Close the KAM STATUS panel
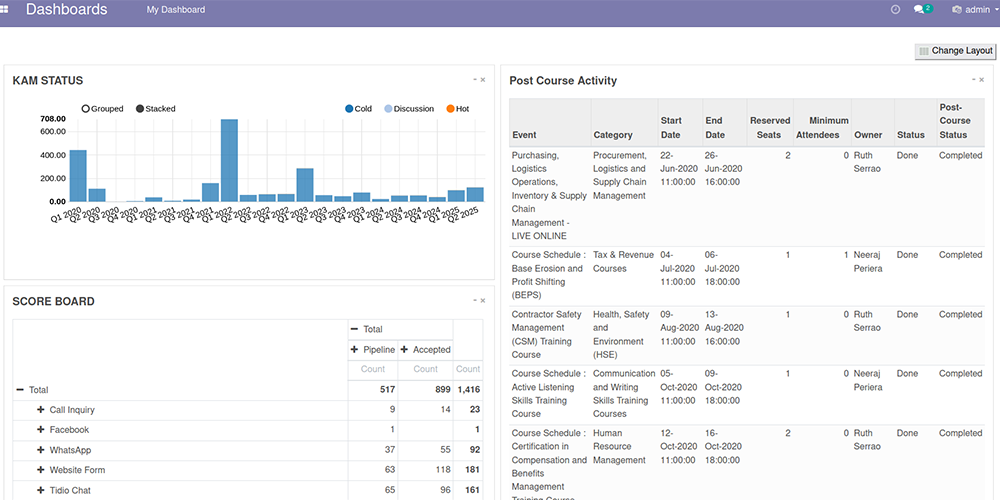Screen dimensions: 1000x500 click(483, 79)
